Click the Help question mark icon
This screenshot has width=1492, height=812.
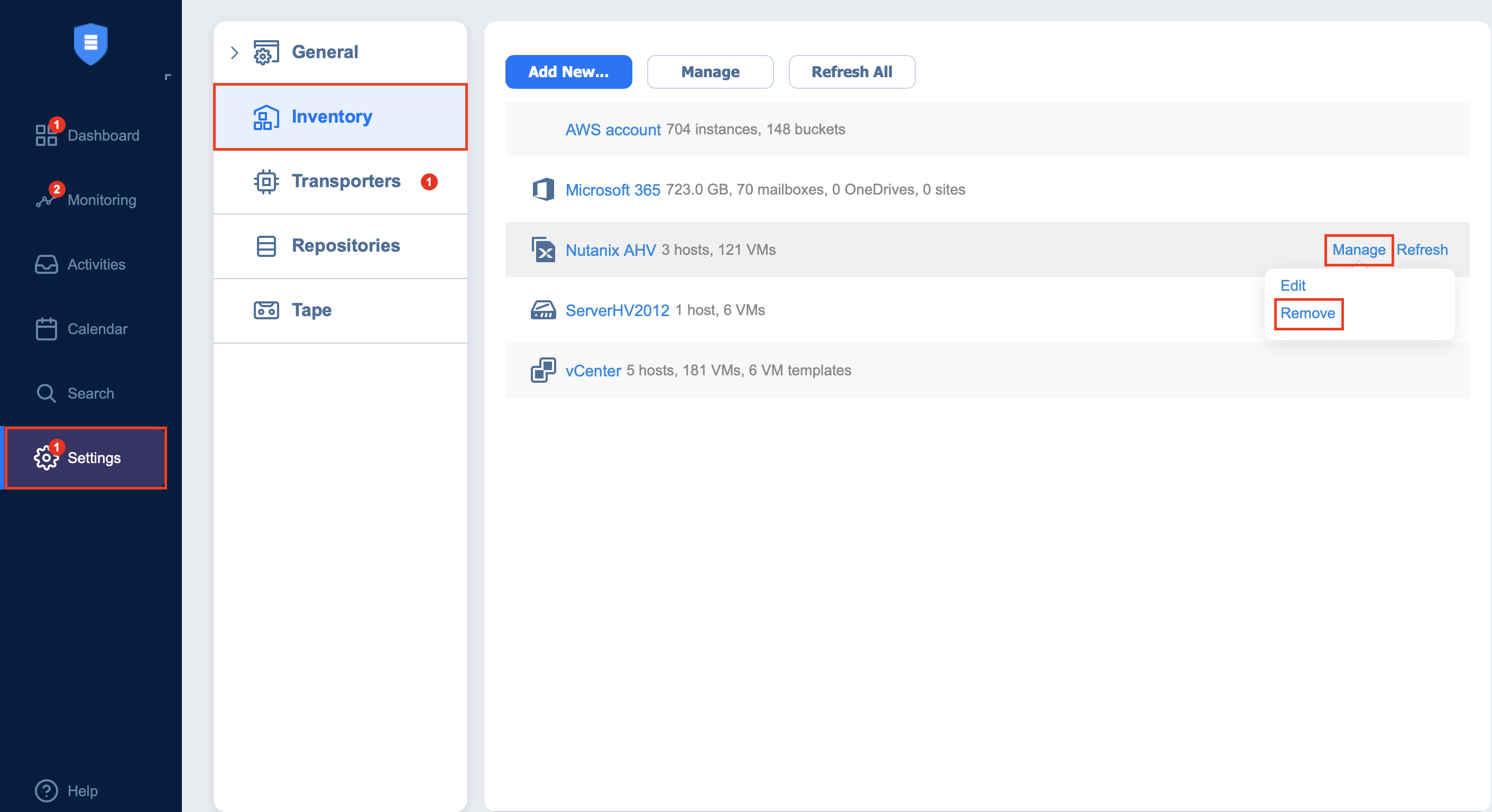[x=46, y=790]
